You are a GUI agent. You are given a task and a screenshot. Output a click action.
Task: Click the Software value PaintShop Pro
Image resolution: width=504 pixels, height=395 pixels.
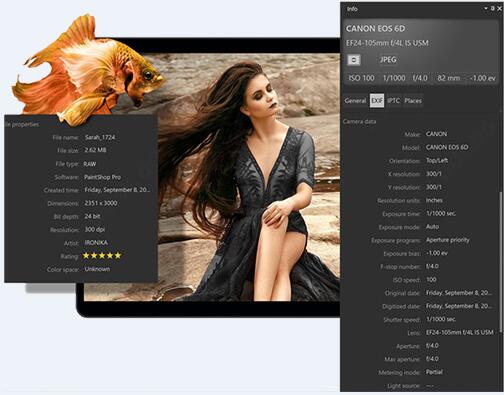point(103,177)
